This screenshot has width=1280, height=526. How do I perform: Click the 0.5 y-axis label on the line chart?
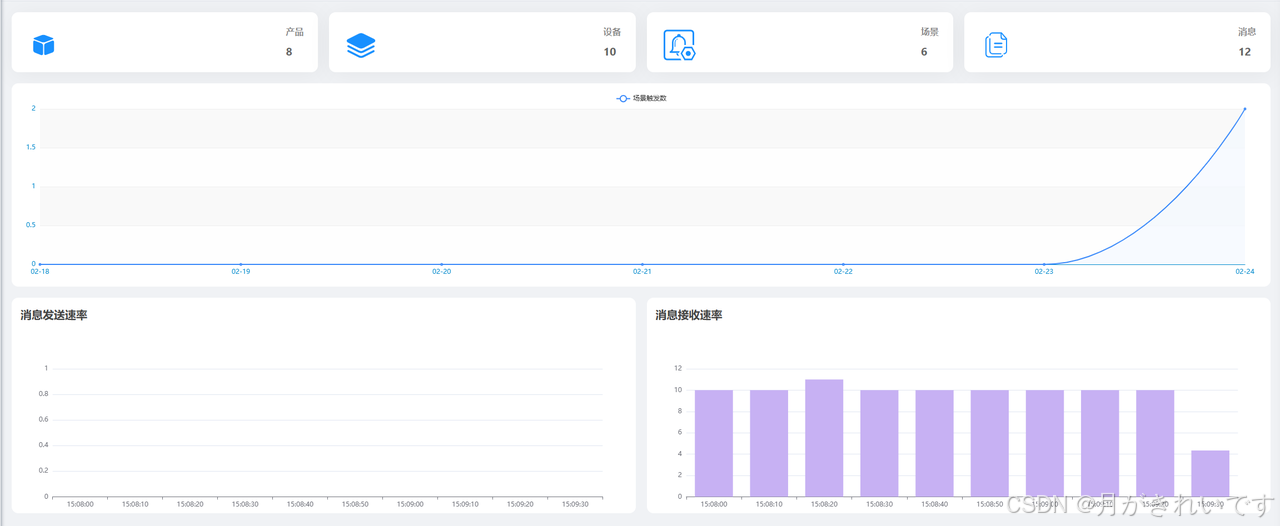tap(31, 225)
